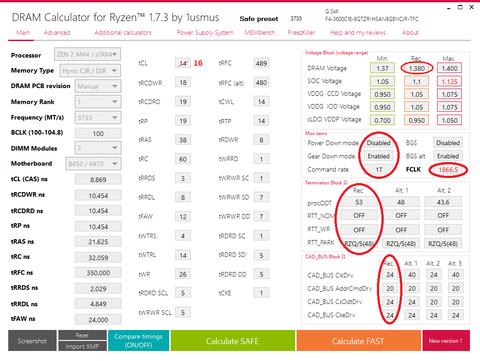Open Help and my reviews tab

click(358, 33)
